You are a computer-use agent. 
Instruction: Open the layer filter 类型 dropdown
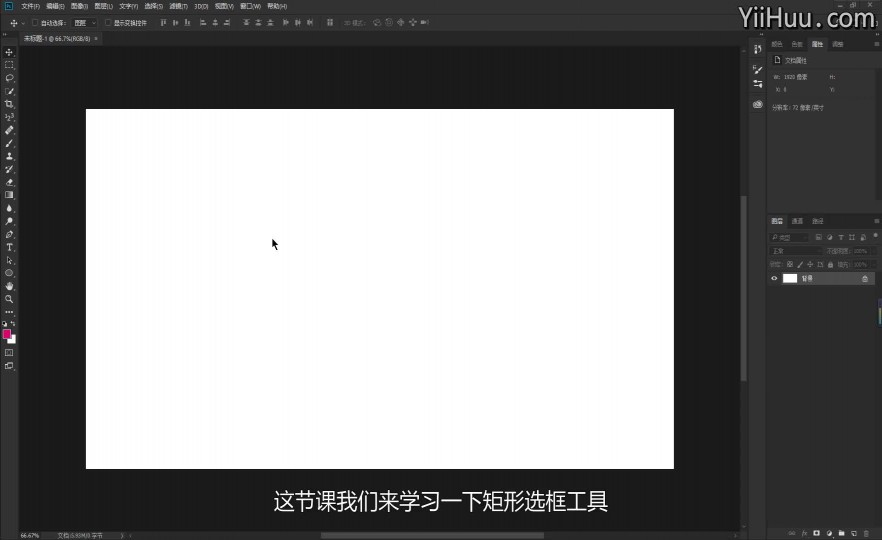tap(790, 237)
